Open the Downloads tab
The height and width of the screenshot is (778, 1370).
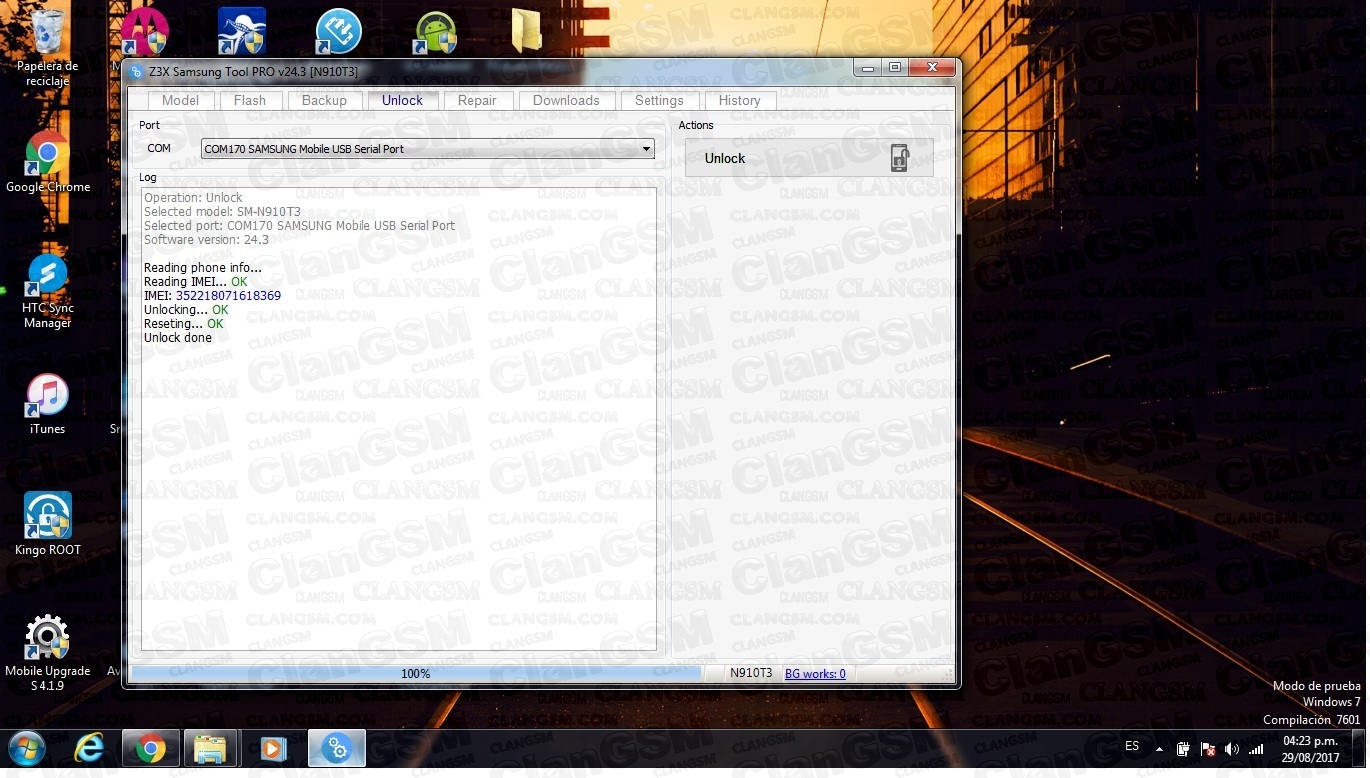pos(566,100)
